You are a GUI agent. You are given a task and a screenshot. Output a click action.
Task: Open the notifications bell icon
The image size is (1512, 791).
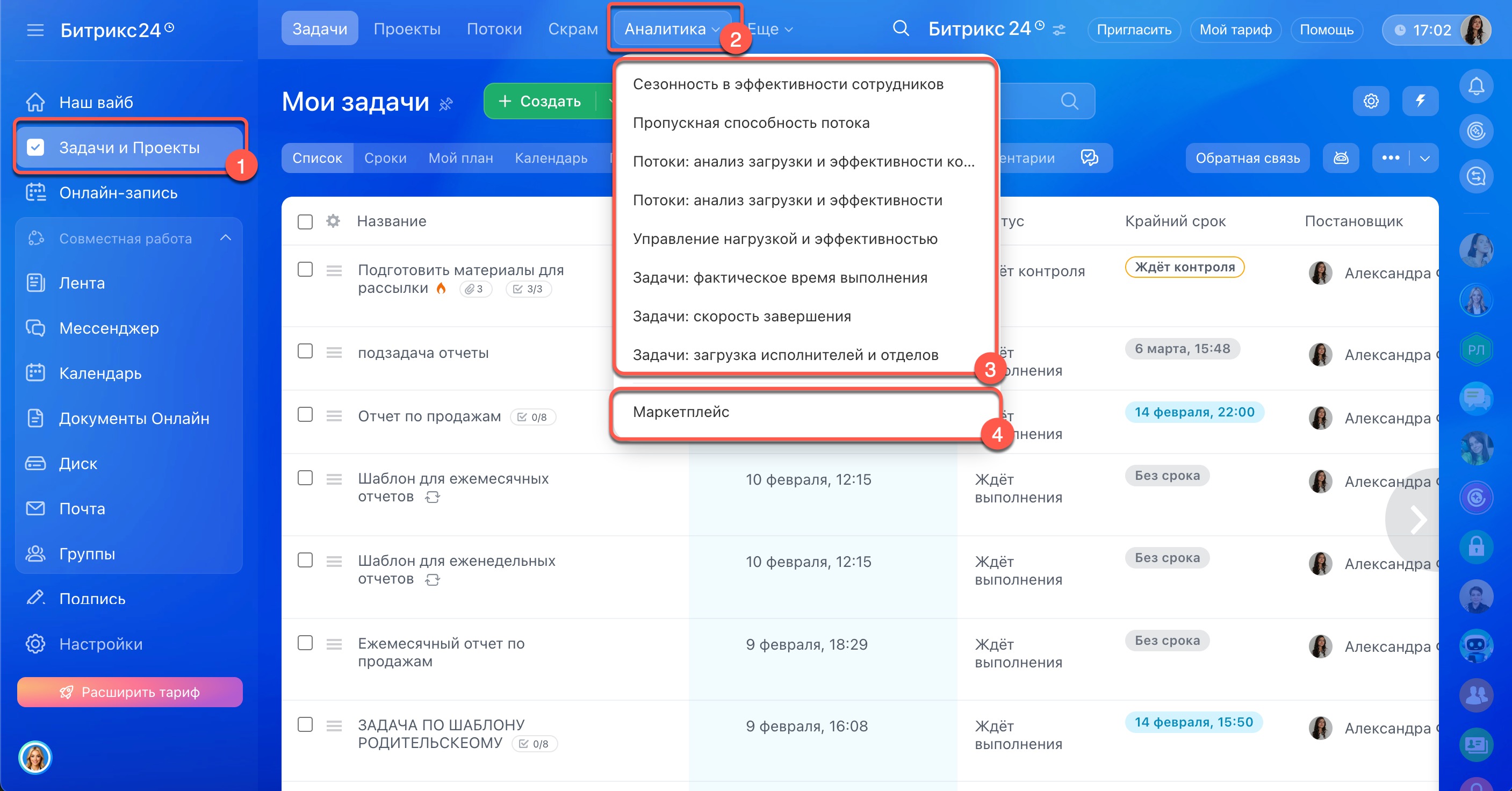[x=1475, y=87]
